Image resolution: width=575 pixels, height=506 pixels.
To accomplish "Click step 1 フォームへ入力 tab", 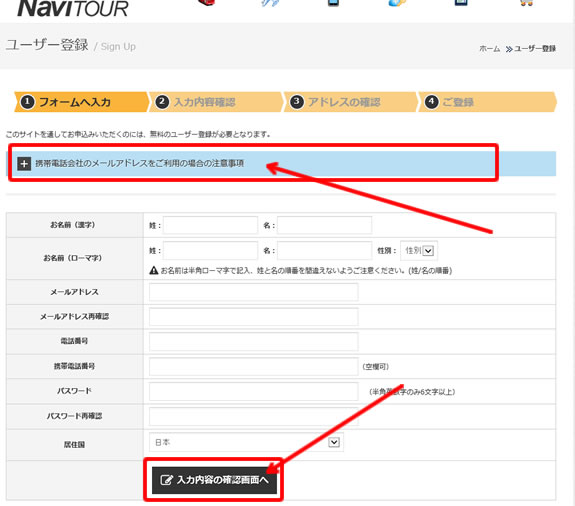I will [x=82, y=102].
